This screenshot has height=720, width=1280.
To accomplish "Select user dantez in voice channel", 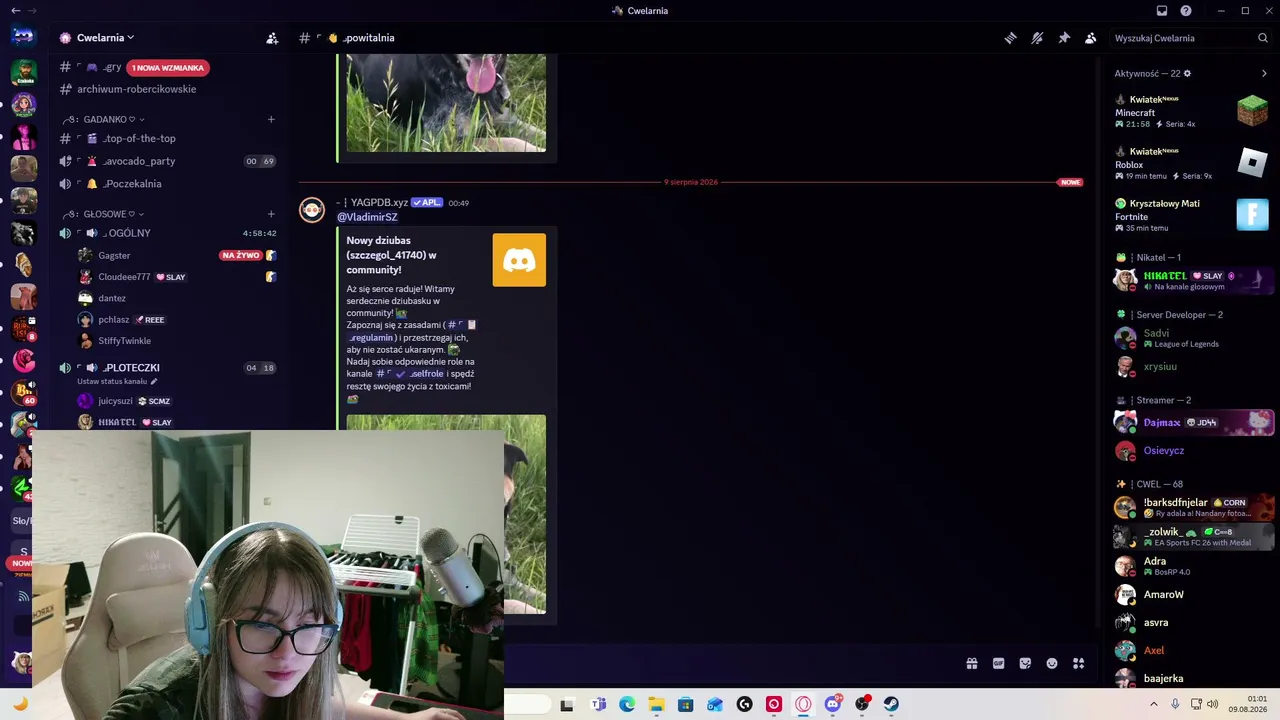I will coord(112,298).
